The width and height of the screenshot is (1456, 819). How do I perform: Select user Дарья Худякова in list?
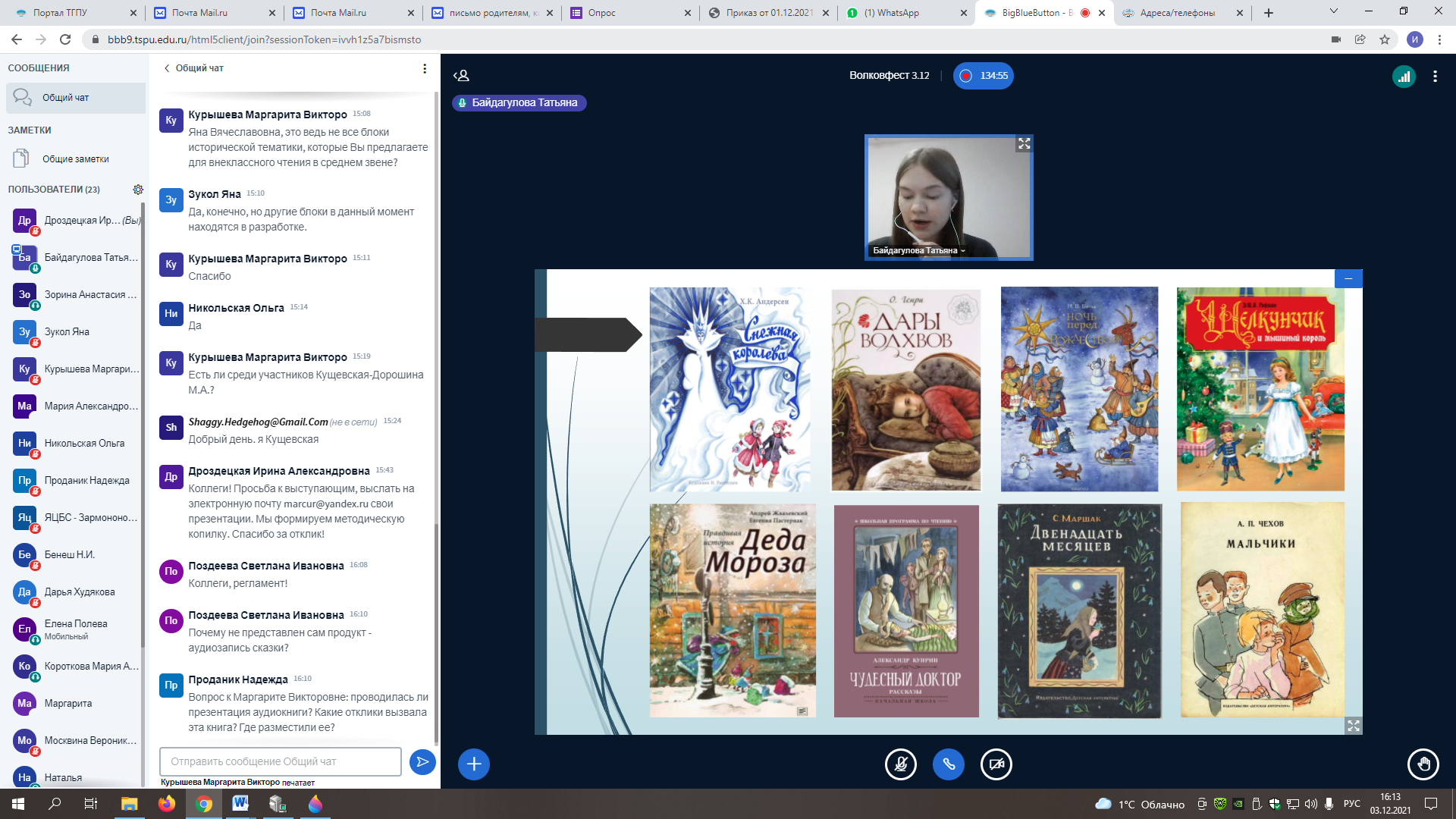[x=76, y=592]
